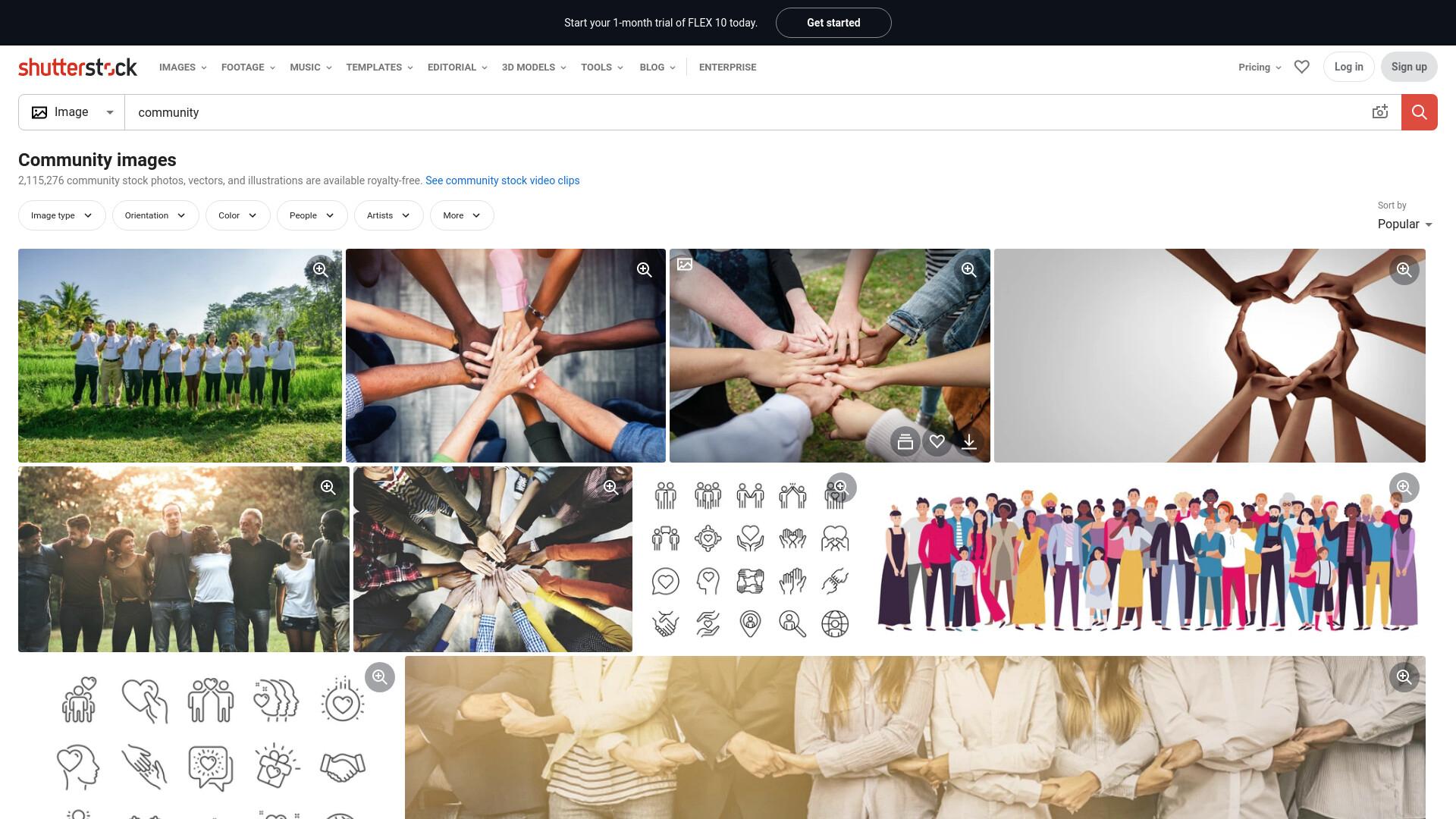Image resolution: width=1456 pixels, height=819 pixels.
Task: Open the MUSIC menu
Action: click(x=310, y=67)
